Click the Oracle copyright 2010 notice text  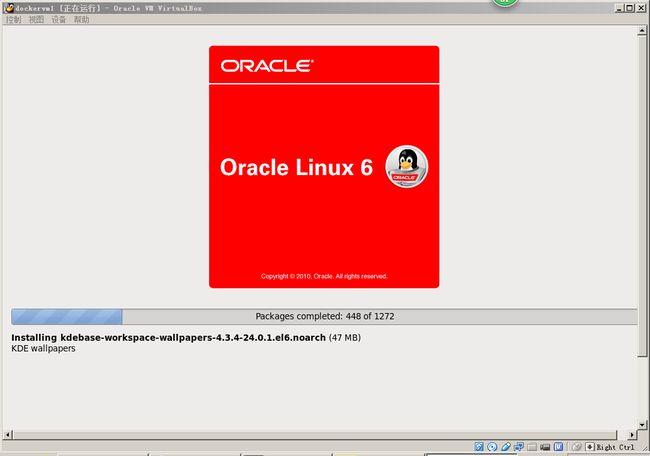pyautogui.click(x=324, y=276)
